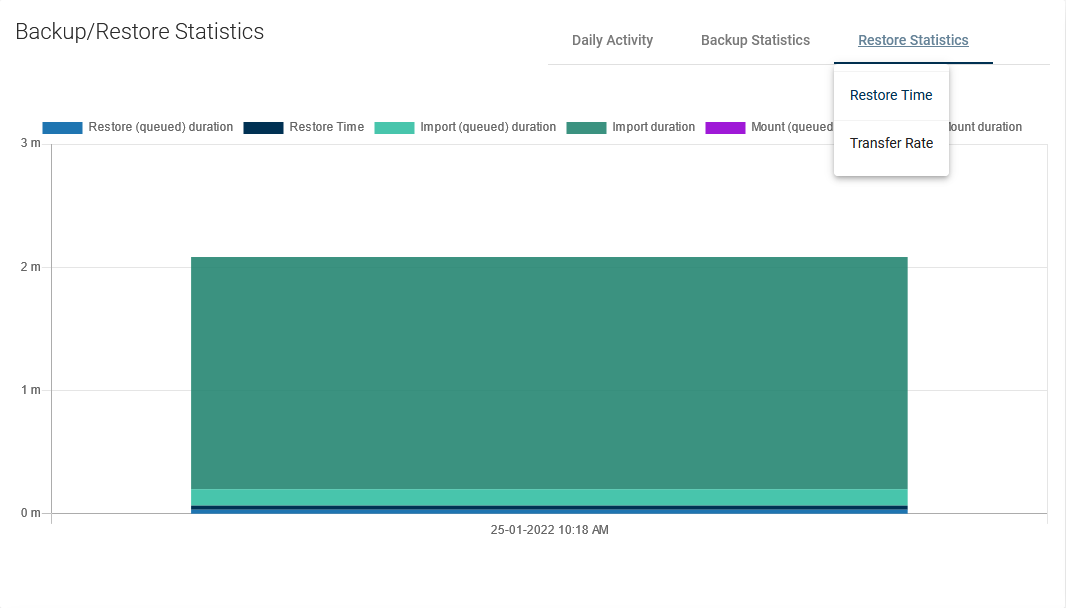
Task: Toggle the Import duration legend label text
Action: pyautogui.click(x=653, y=128)
